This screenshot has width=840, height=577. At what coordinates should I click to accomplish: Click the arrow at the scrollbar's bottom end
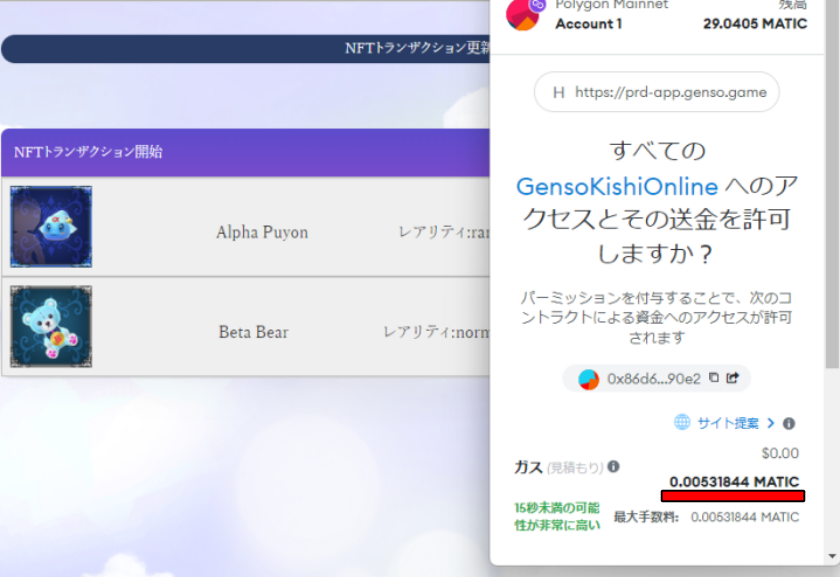pyautogui.click(x=832, y=556)
